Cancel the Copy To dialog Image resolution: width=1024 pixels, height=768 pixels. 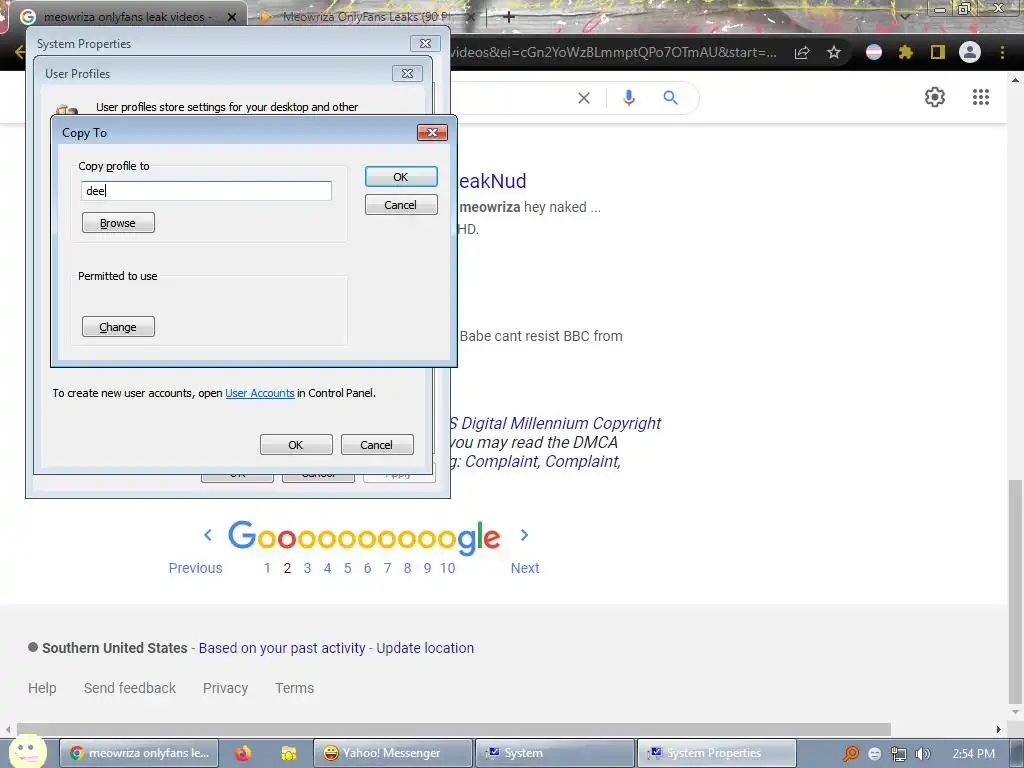coord(401,205)
